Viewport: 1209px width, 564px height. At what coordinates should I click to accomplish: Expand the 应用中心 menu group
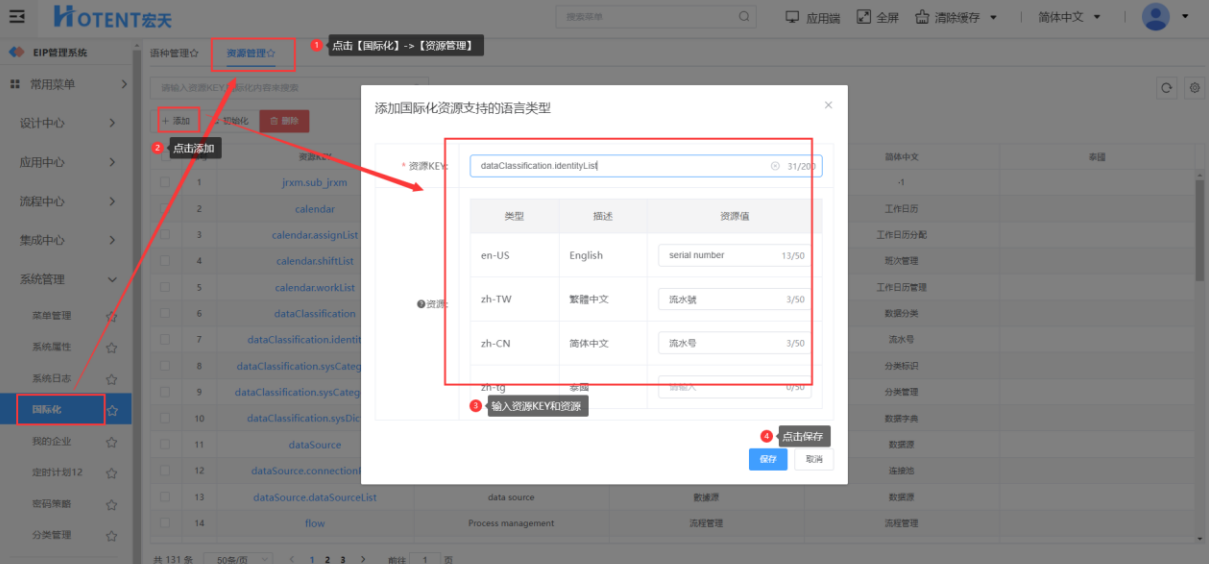(113, 163)
